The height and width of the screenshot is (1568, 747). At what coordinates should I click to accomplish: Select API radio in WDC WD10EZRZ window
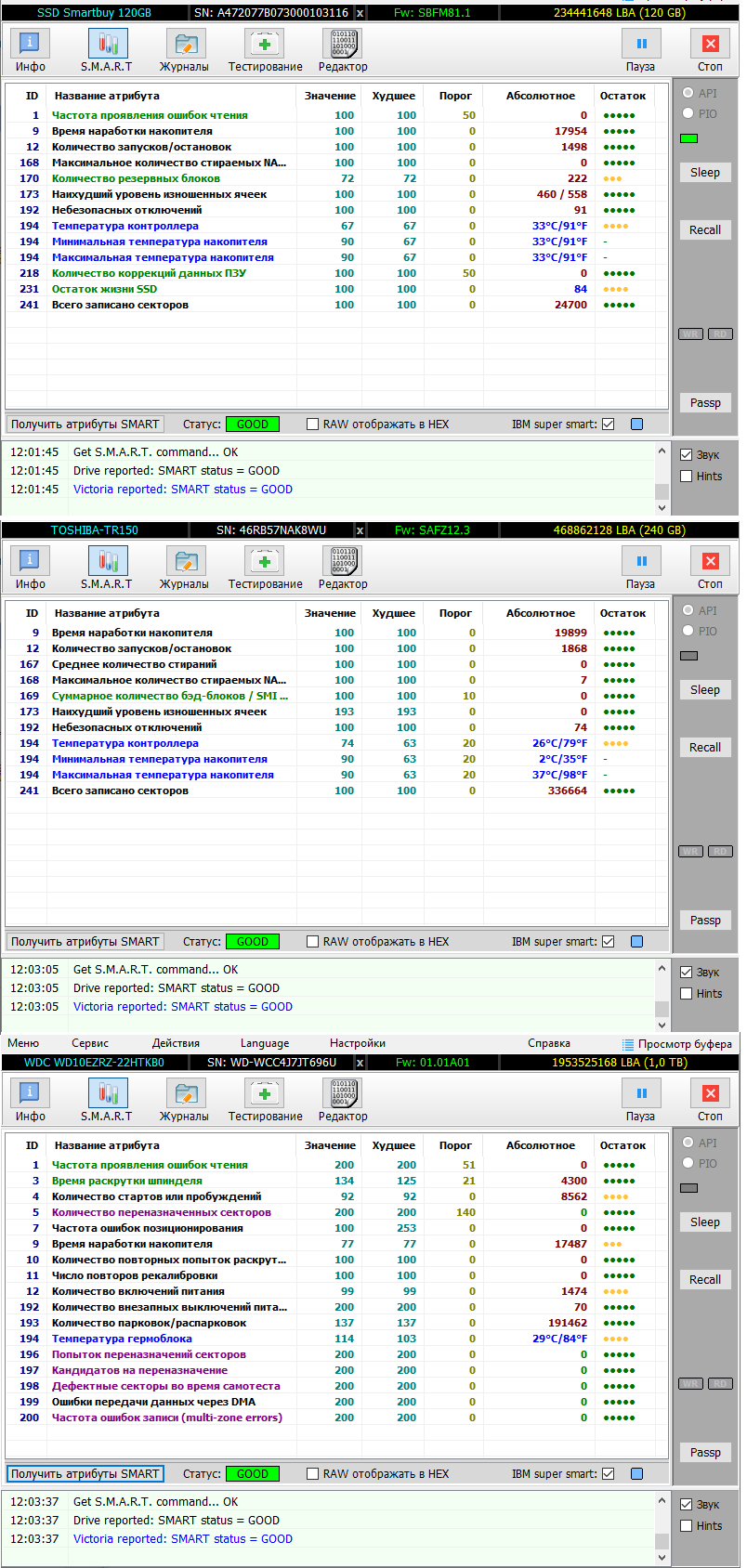click(688, 1143)
